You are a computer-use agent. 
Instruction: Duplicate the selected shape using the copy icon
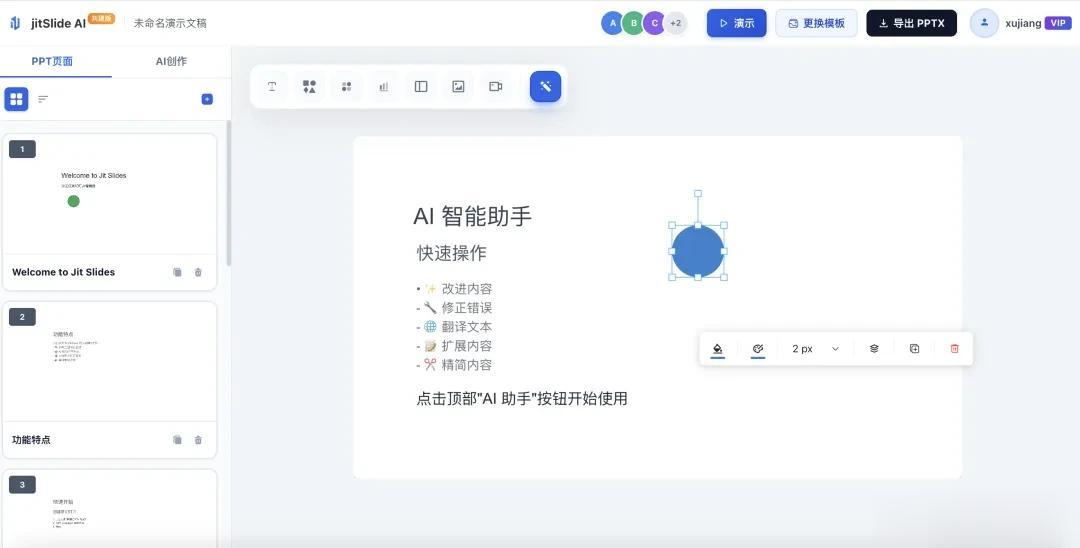pos(914,348)
